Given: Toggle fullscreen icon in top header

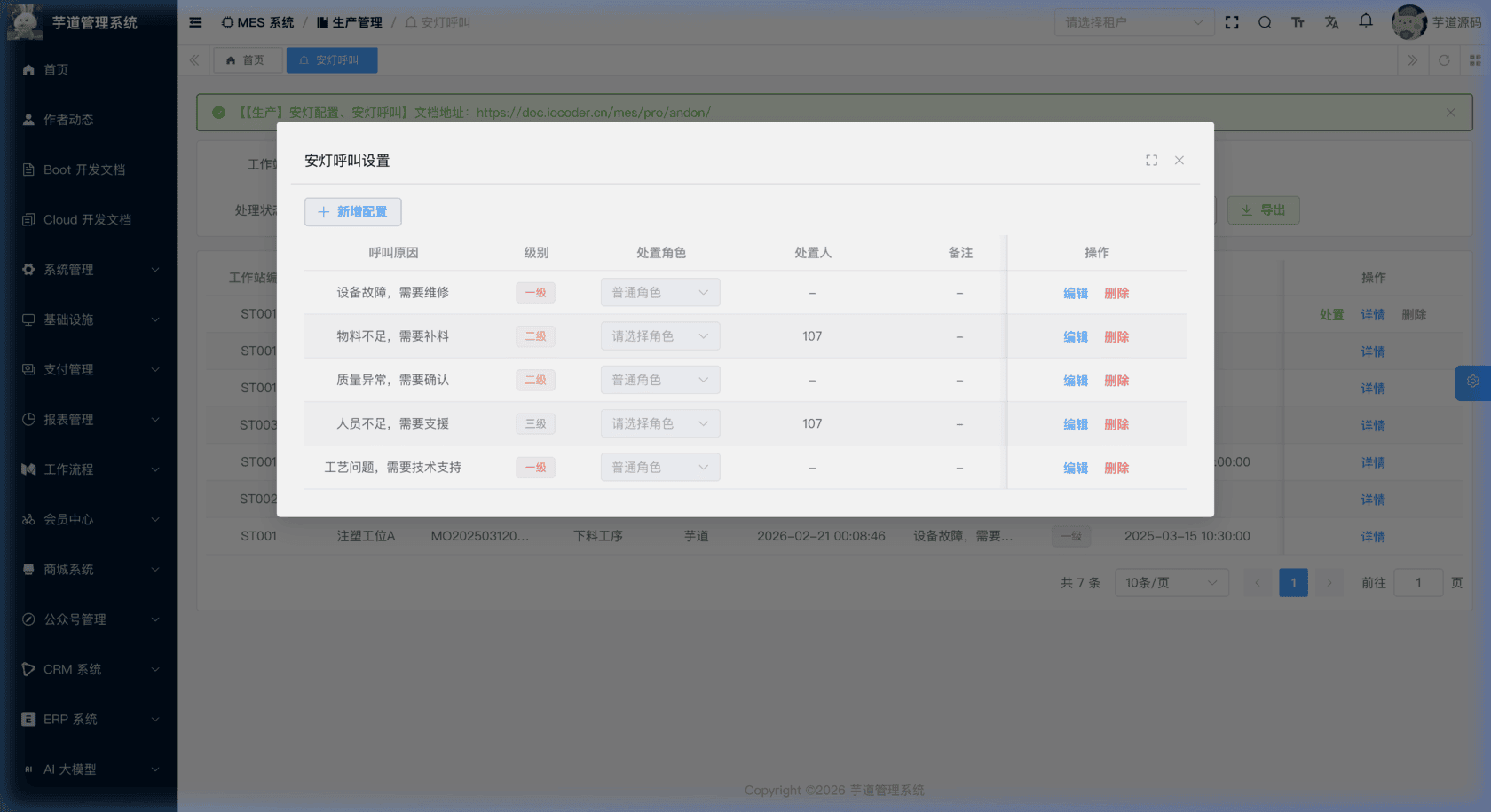Looking at the screenshot, I should [x=1232, y=22].
